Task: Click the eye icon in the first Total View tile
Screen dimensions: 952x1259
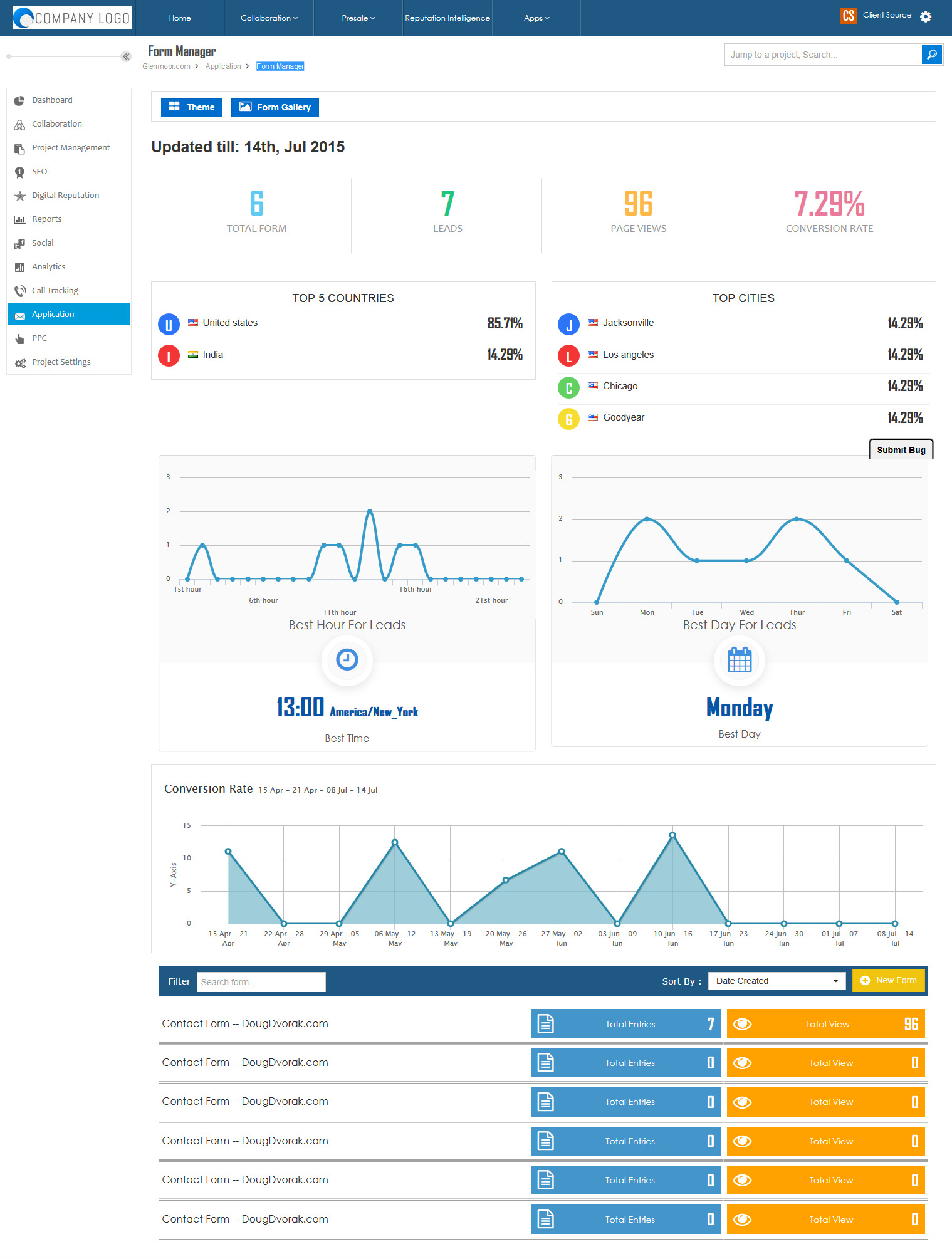Action: pos(742,1024)
